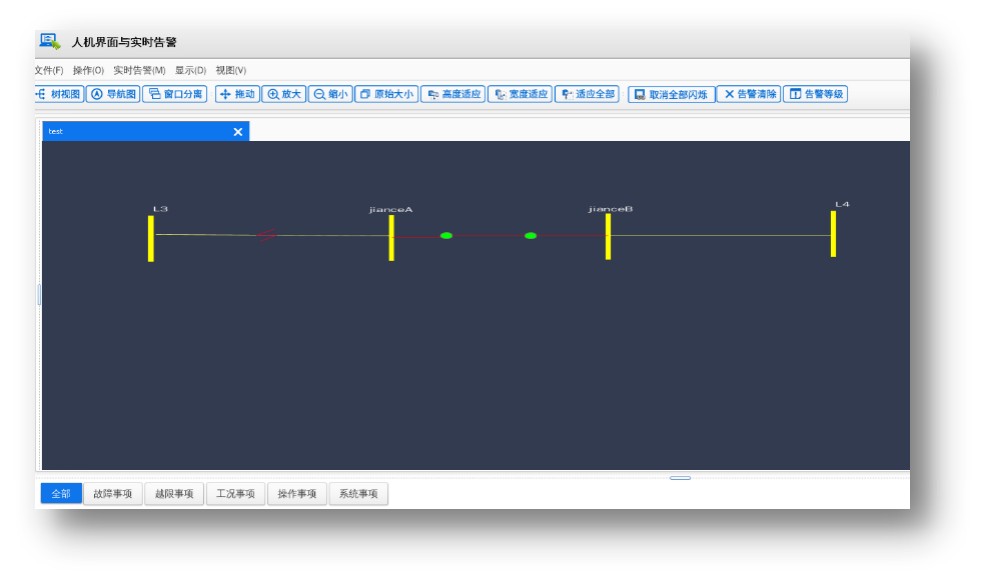The image size is (992, 581).
Task: Click the green node nearest jianceA
Action: coord(446,235)
